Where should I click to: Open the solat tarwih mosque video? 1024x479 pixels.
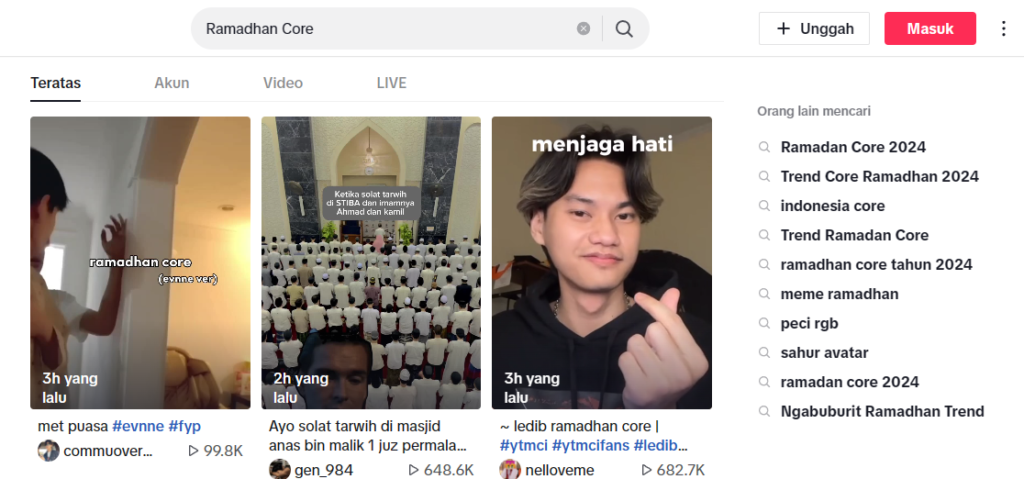(371, 263)
